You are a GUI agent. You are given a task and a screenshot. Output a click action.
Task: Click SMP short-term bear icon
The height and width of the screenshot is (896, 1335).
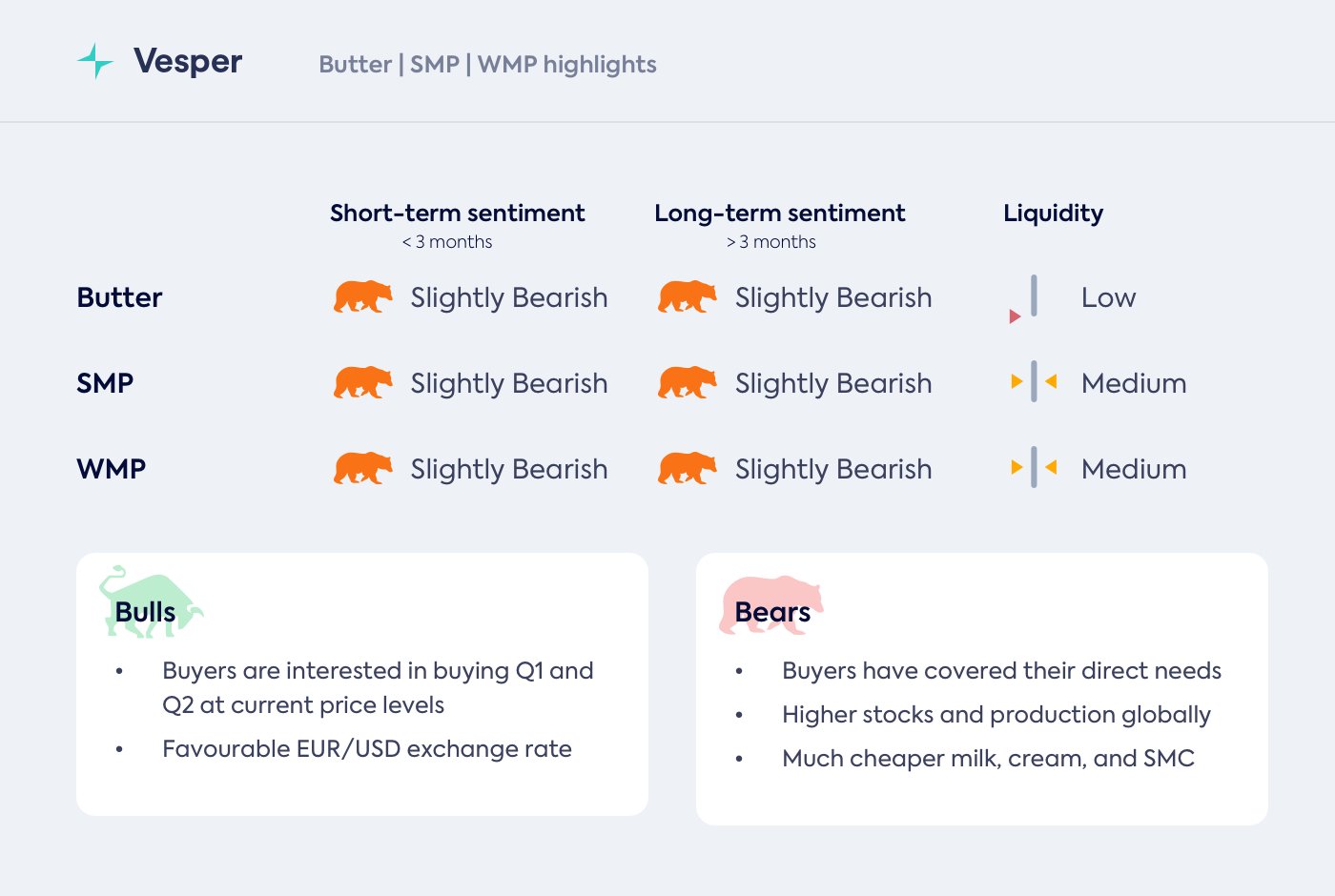(x=362, y=383)
